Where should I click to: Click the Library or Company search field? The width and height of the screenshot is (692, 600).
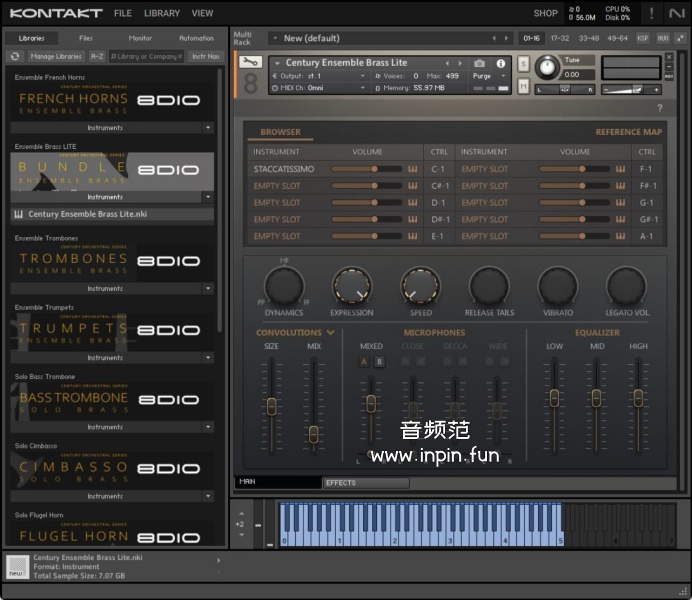(x=147, y=57)
